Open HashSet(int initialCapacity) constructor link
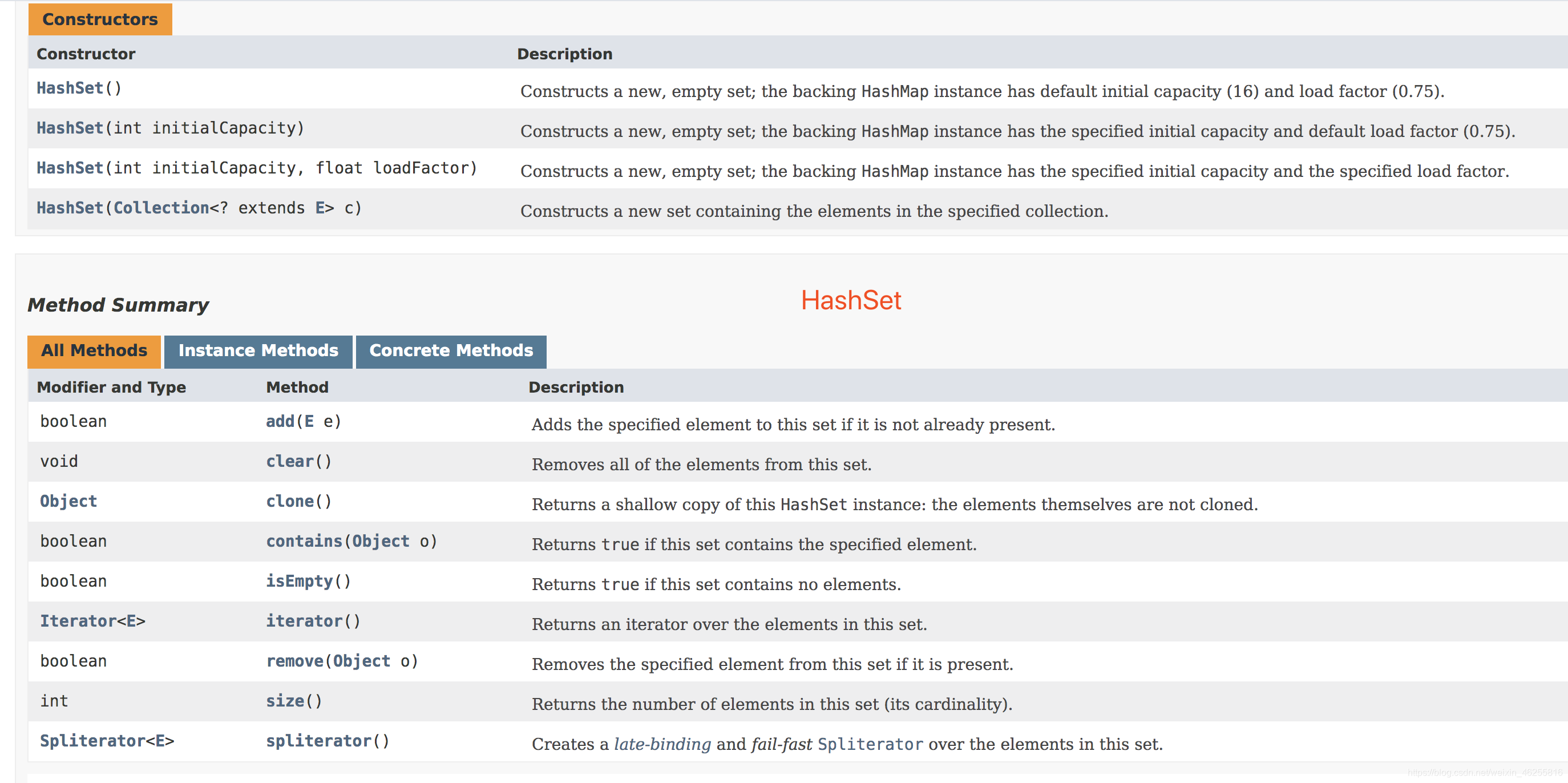1568x783 pixels. point(70,128)
